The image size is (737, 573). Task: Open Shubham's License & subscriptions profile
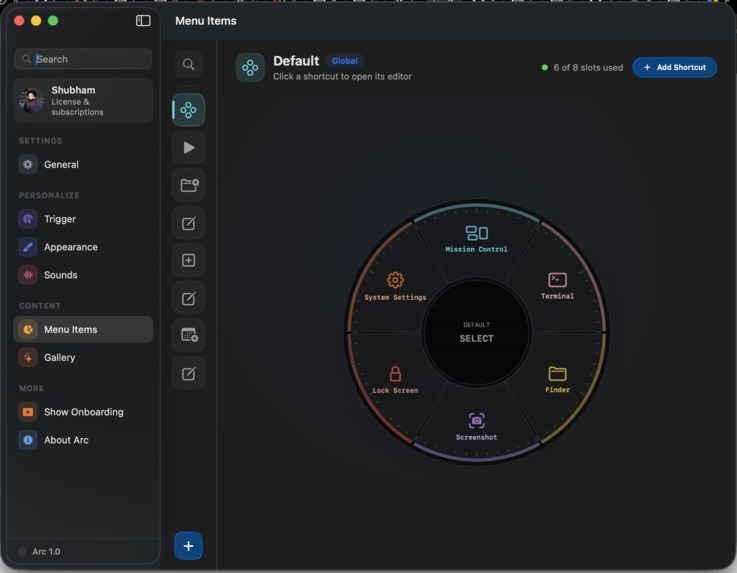83,101
